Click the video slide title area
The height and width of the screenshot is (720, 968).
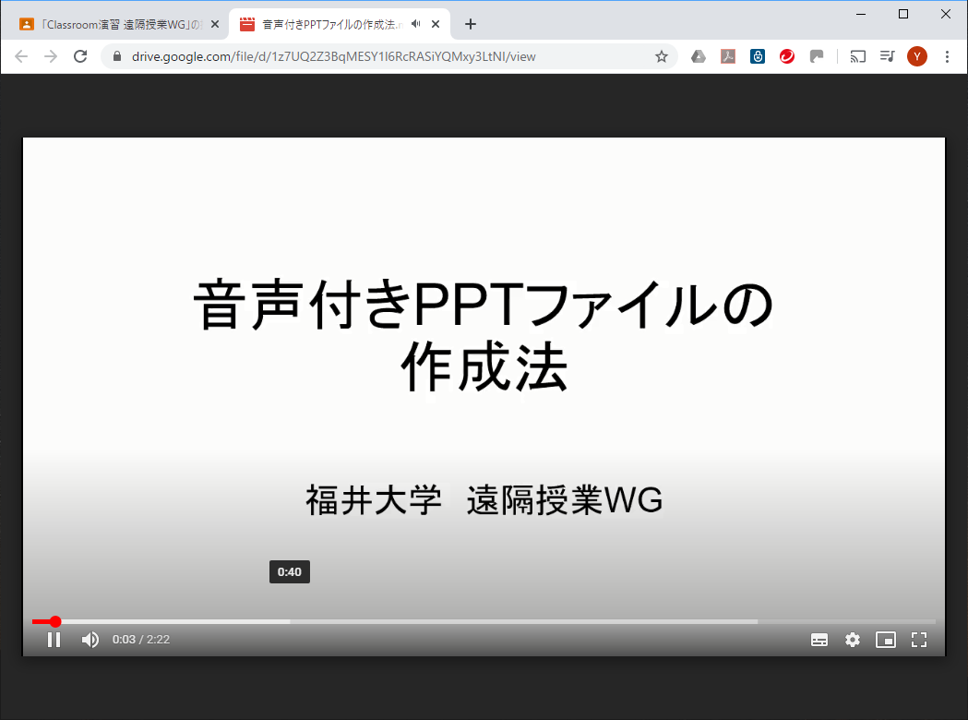click(x=484, y=335)
